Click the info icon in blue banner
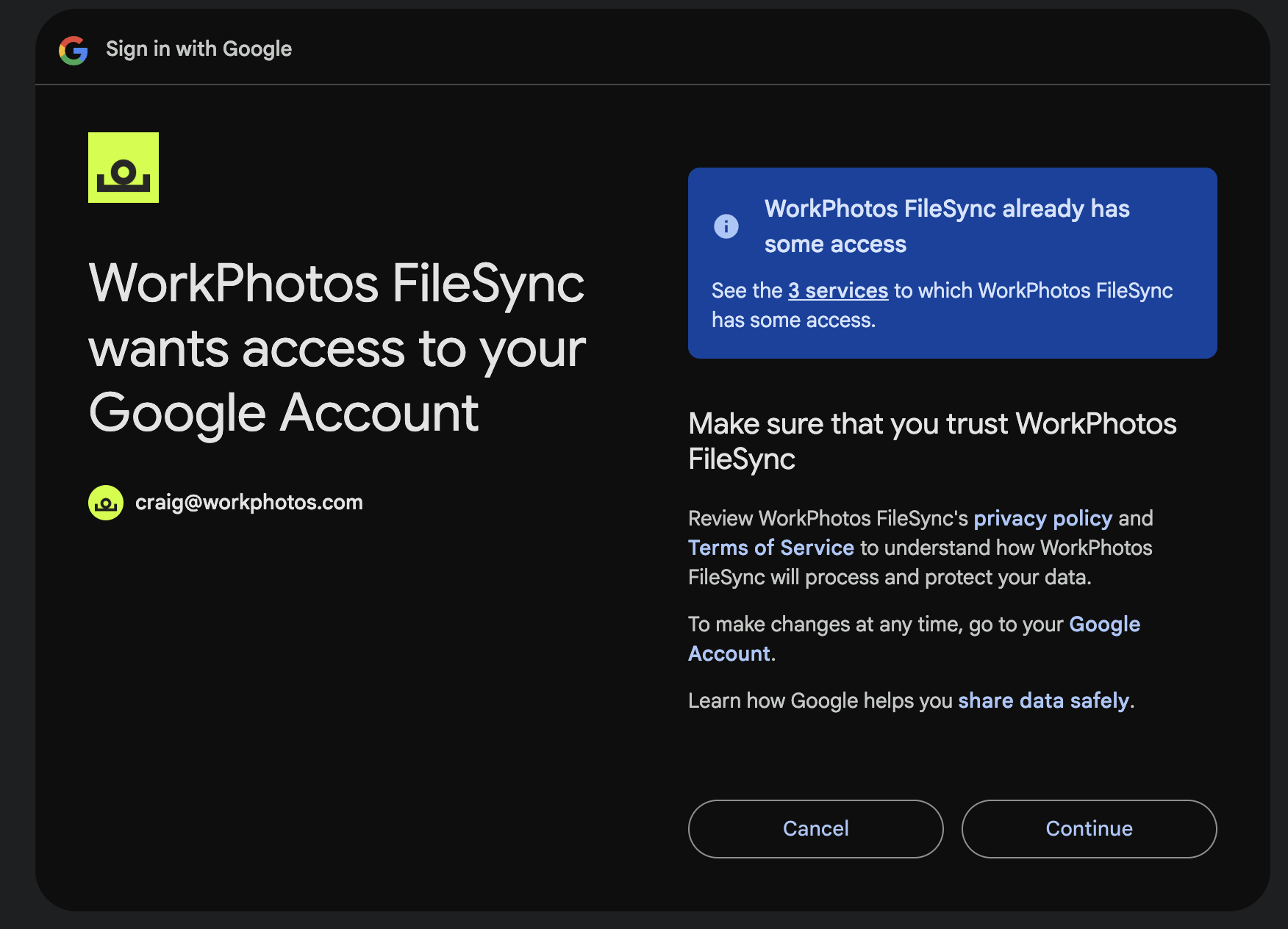The height and width of the screenshot is (929, 1288). pyautogui.click(x=726, y=226)
